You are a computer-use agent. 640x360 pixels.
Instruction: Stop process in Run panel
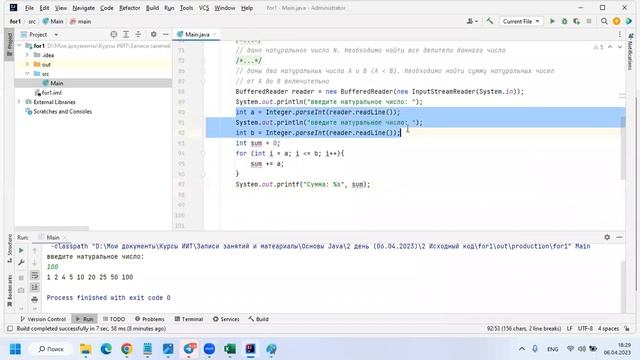21,278
